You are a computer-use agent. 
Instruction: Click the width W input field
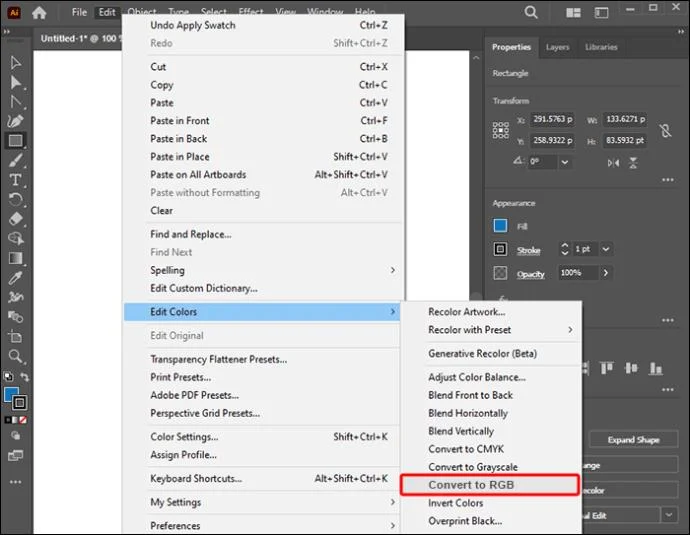(x=625, y=119)
